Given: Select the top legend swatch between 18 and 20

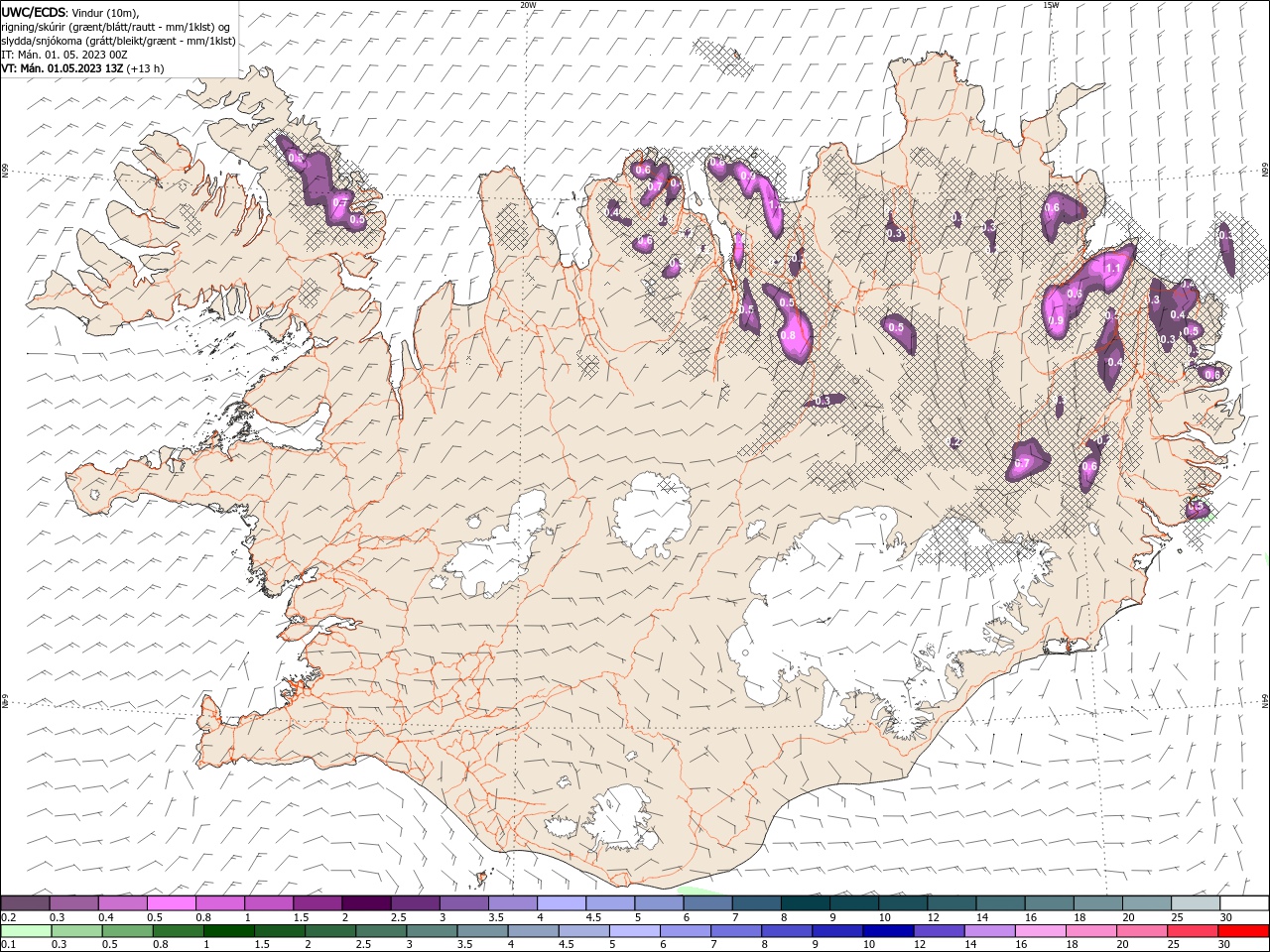Looking at the screenshot, I should click(x=1097, y=902).
